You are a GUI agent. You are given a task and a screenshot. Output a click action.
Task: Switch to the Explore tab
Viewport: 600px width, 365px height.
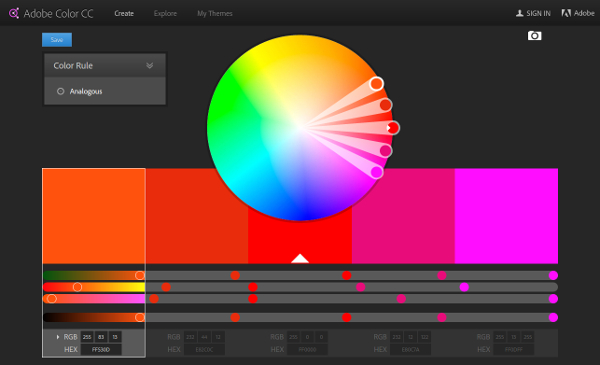165,13
